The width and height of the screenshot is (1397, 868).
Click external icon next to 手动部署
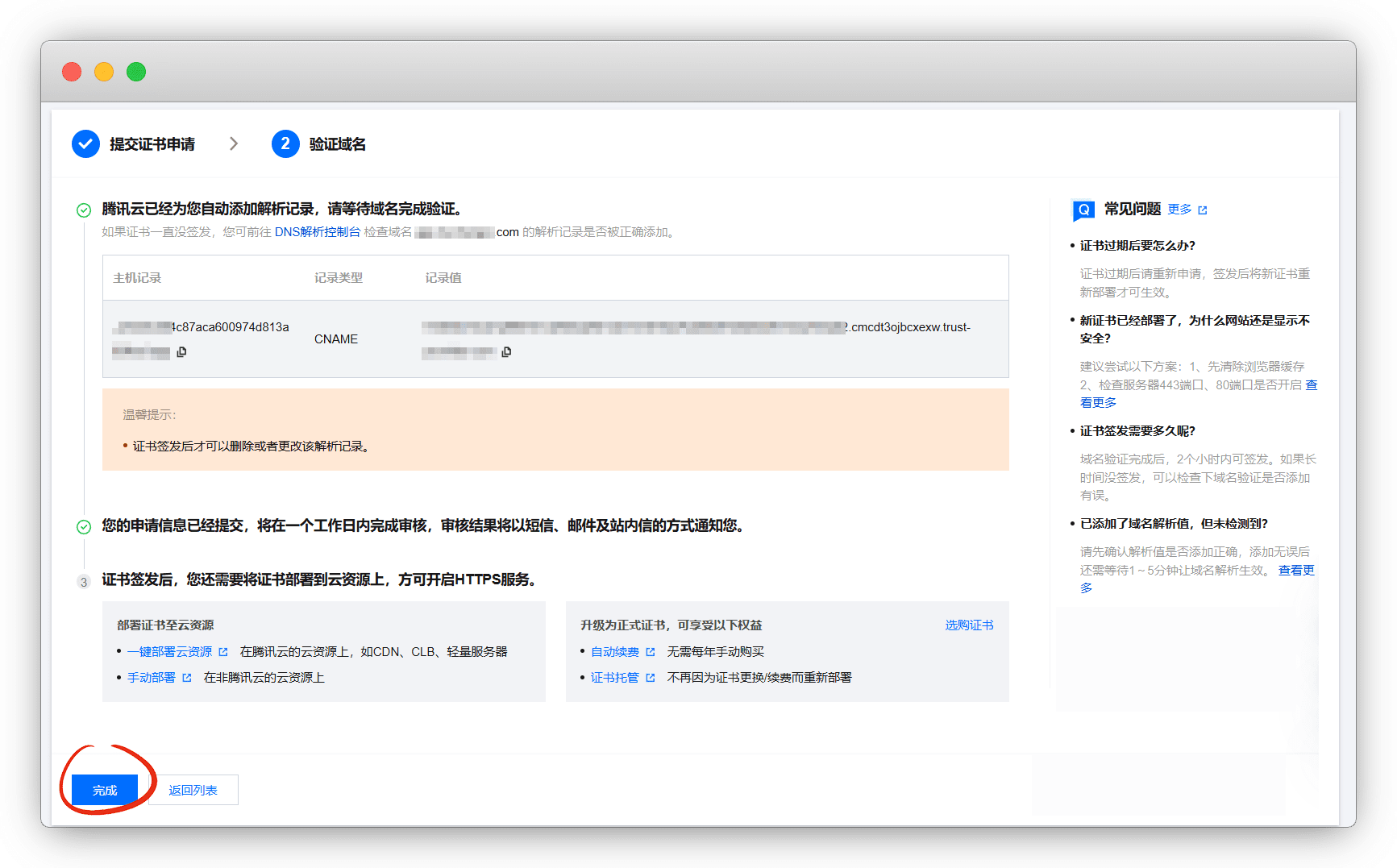187,678
